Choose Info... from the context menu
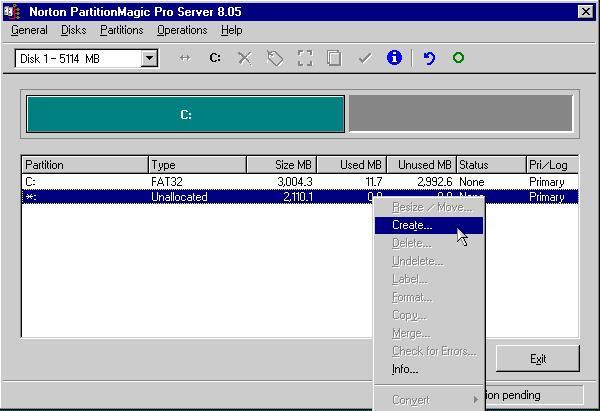 429,369
